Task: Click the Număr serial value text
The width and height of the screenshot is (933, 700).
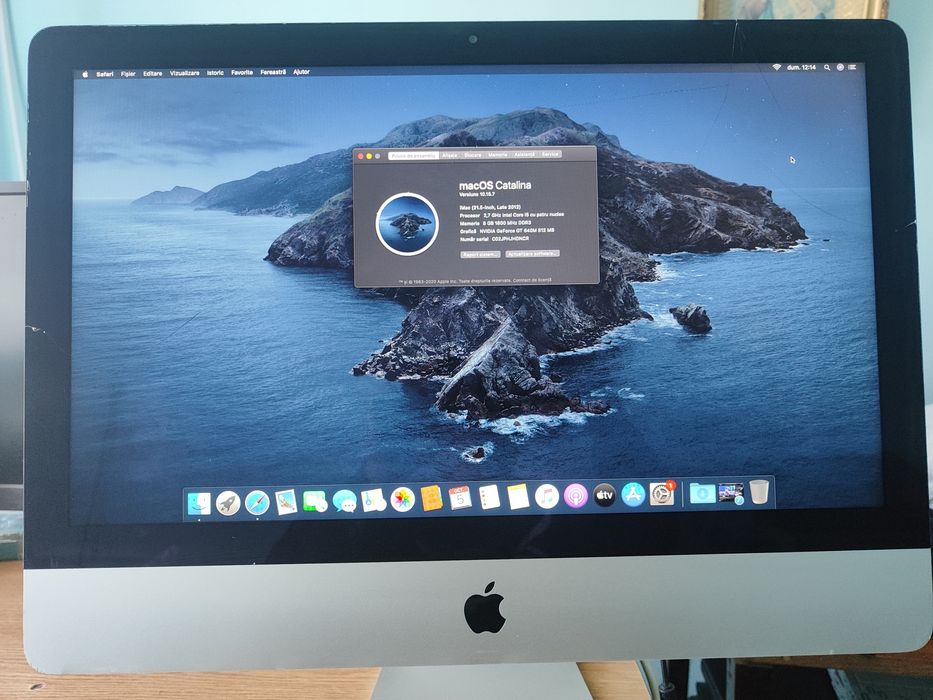Action: click(511, 238)
